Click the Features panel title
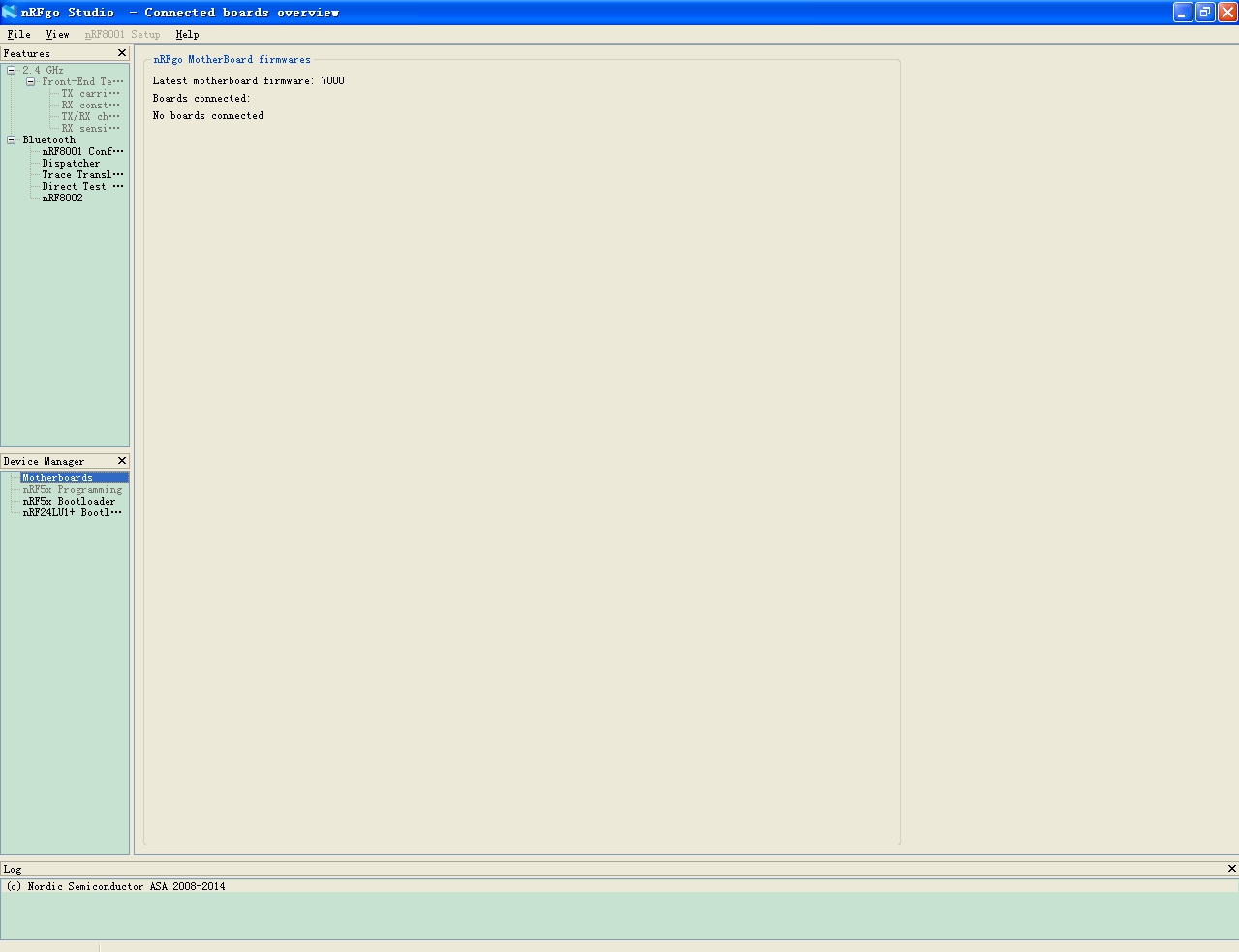The image size is (1239, 952). pyautogui.click(x=27, y=54)
